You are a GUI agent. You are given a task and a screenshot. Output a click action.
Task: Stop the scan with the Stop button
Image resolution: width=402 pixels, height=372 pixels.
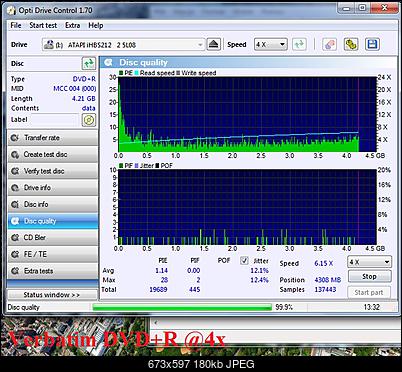(x=369, y=276)
